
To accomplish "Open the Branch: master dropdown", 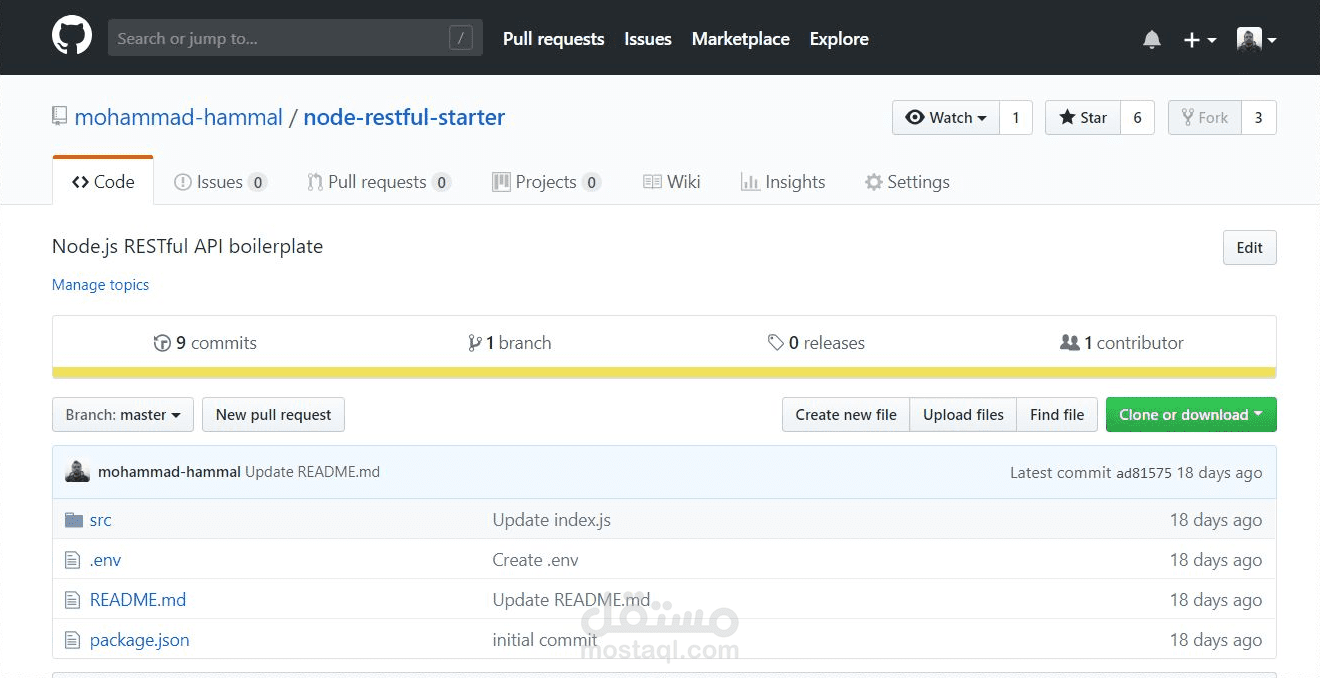I will (x=122, y=414).
